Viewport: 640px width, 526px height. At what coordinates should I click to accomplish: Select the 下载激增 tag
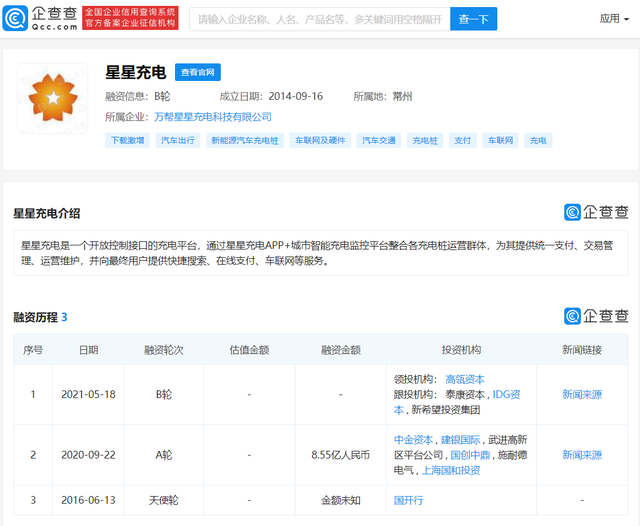[127, 141]
